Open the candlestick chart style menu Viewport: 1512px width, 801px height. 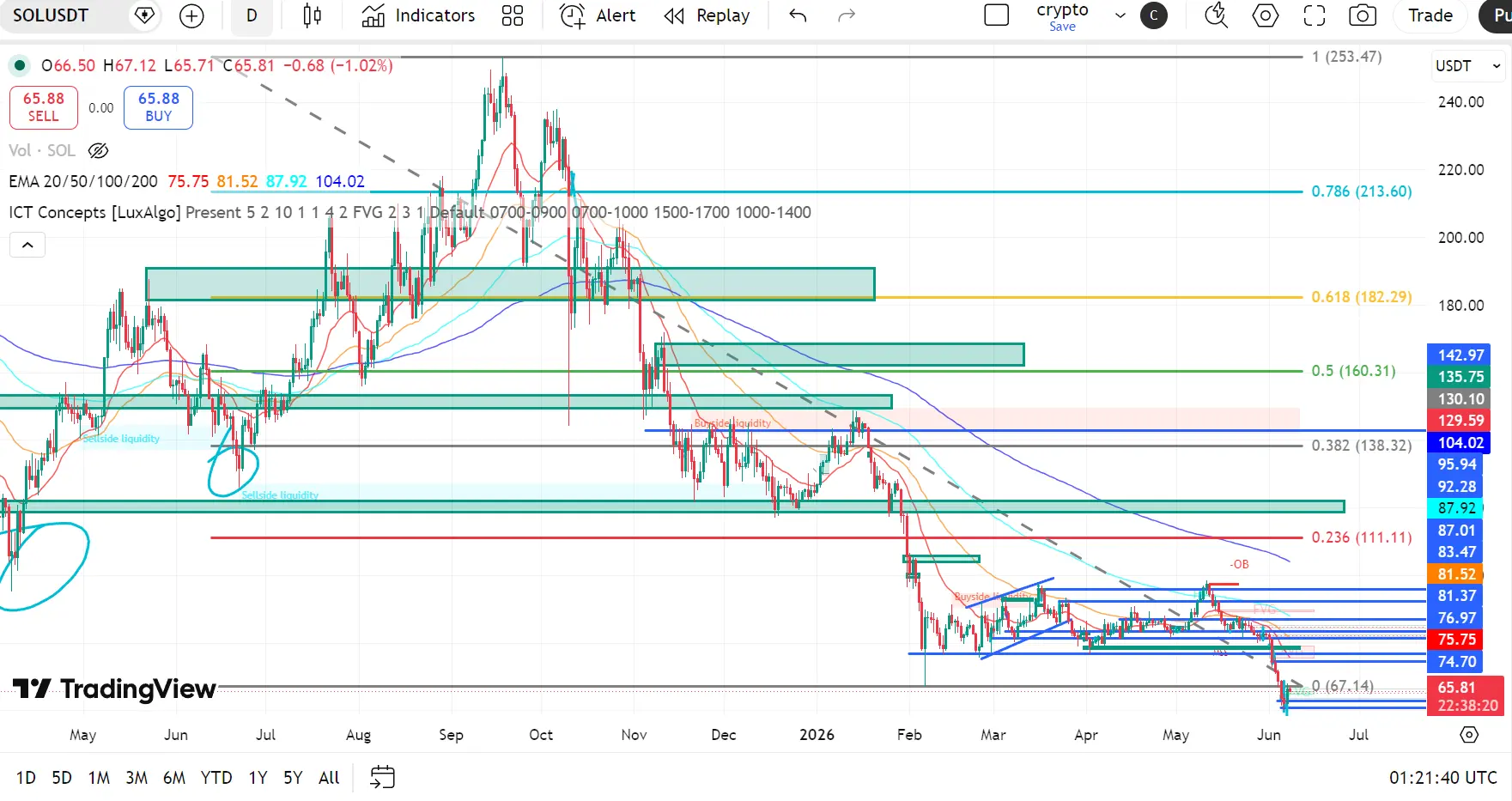point(313,15)
